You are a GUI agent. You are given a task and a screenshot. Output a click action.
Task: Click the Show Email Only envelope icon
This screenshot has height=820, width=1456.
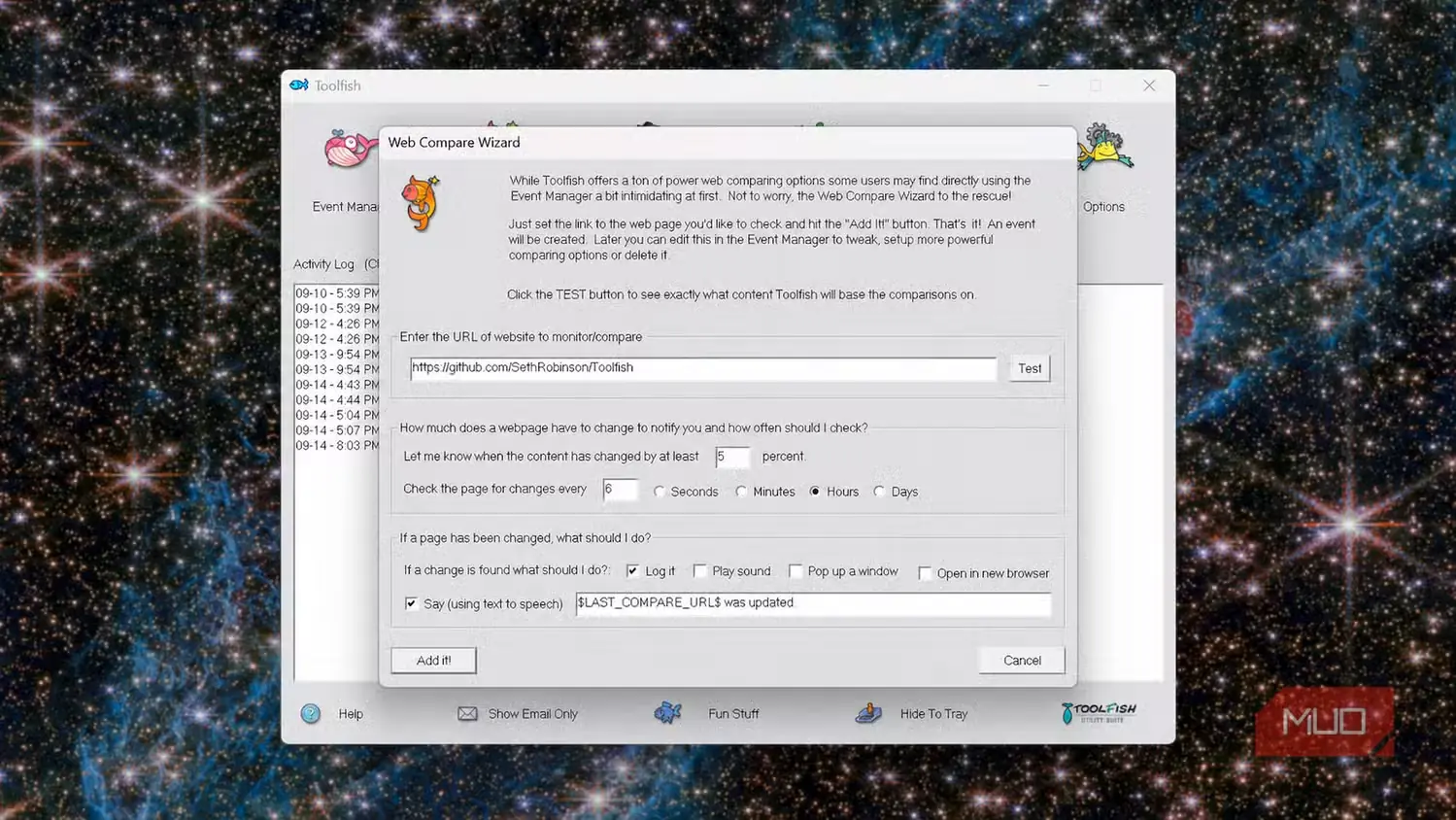[467, 713]
